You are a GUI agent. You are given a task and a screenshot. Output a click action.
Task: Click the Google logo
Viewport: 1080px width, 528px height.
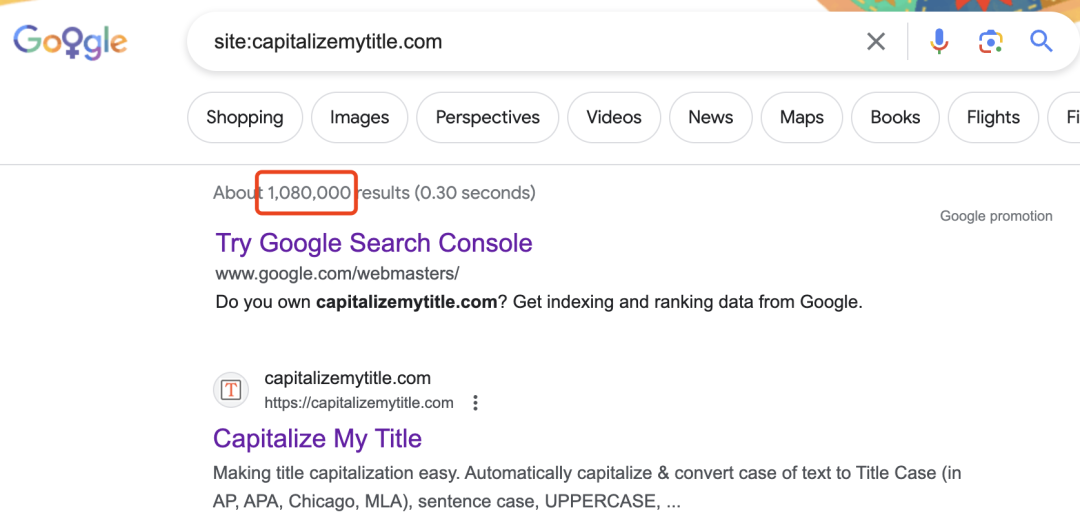(70, 43)
